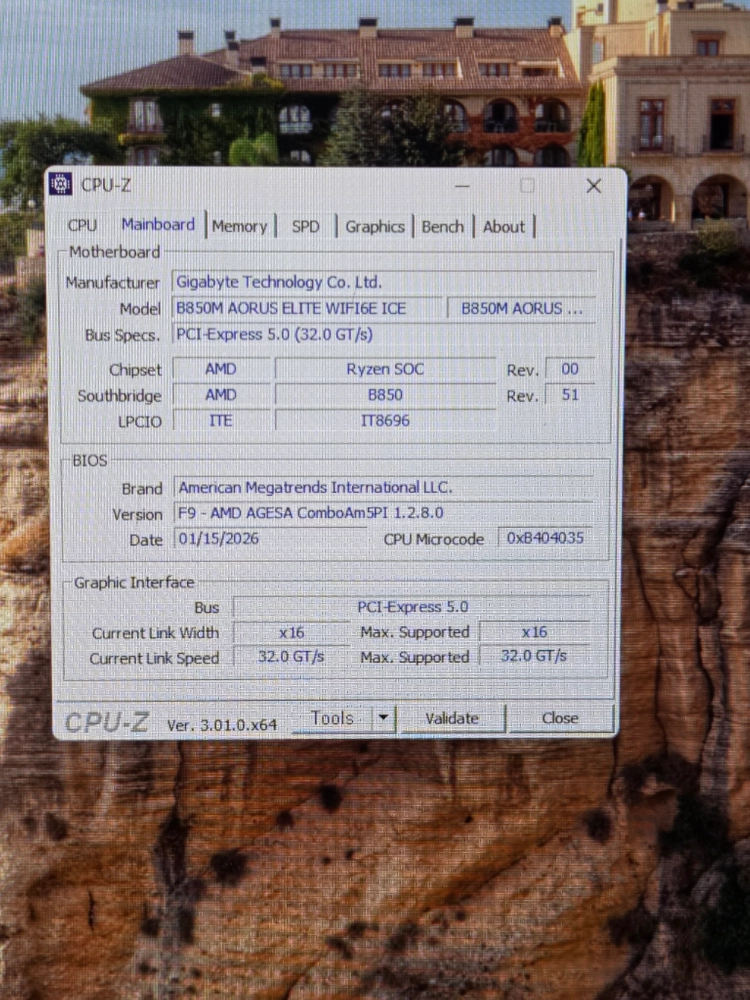
Task: Go to the SPD tab
Action: coord(305,226)
